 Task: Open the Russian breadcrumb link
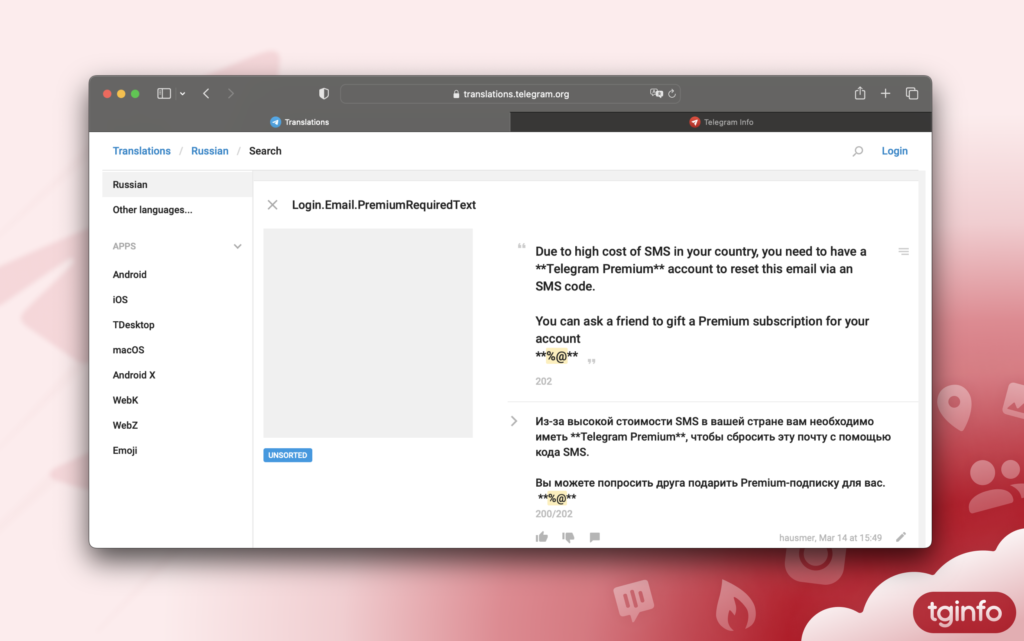(x=210, y=151)
